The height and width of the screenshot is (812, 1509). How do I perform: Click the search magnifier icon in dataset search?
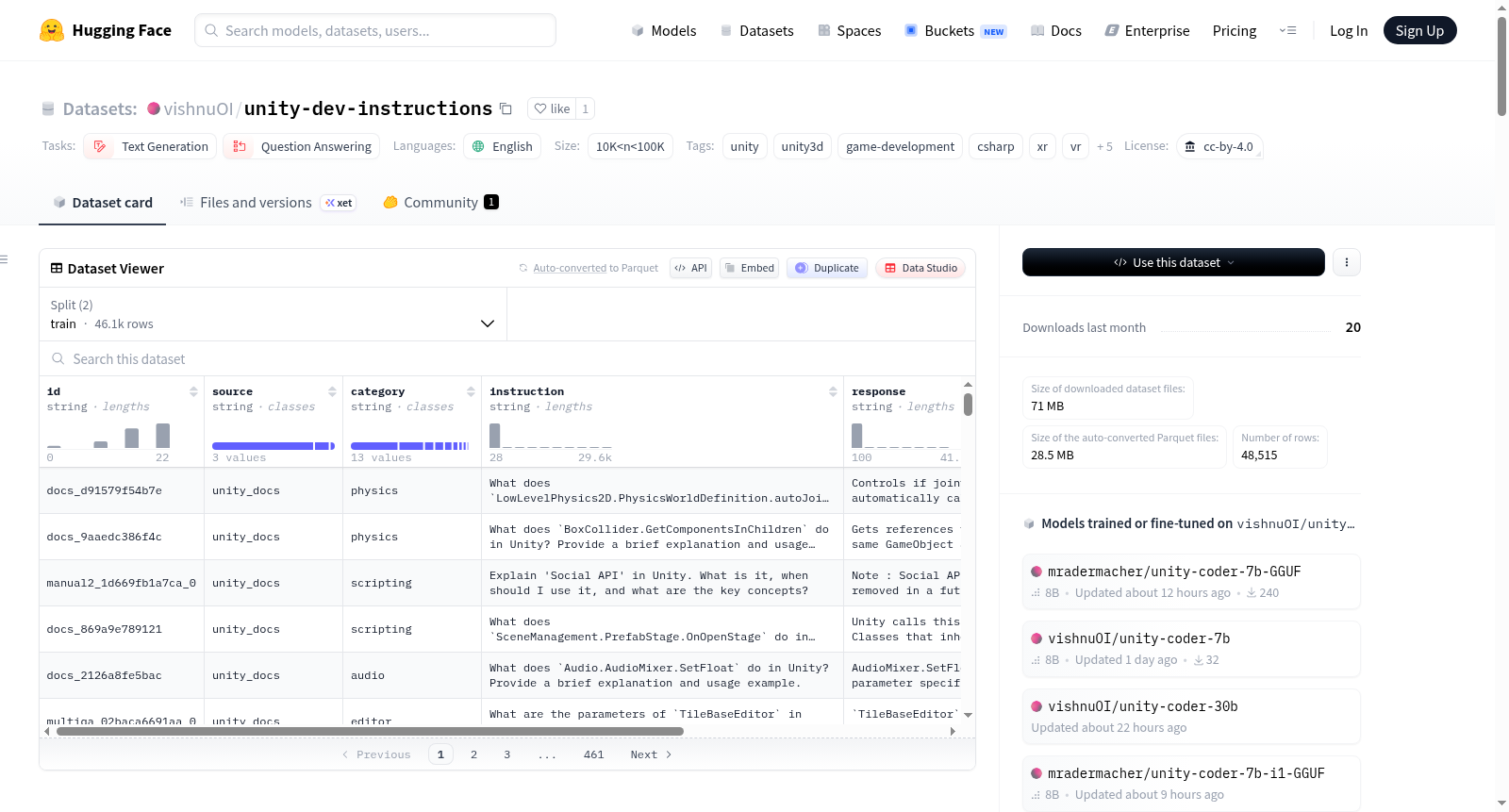click(58, 358)
